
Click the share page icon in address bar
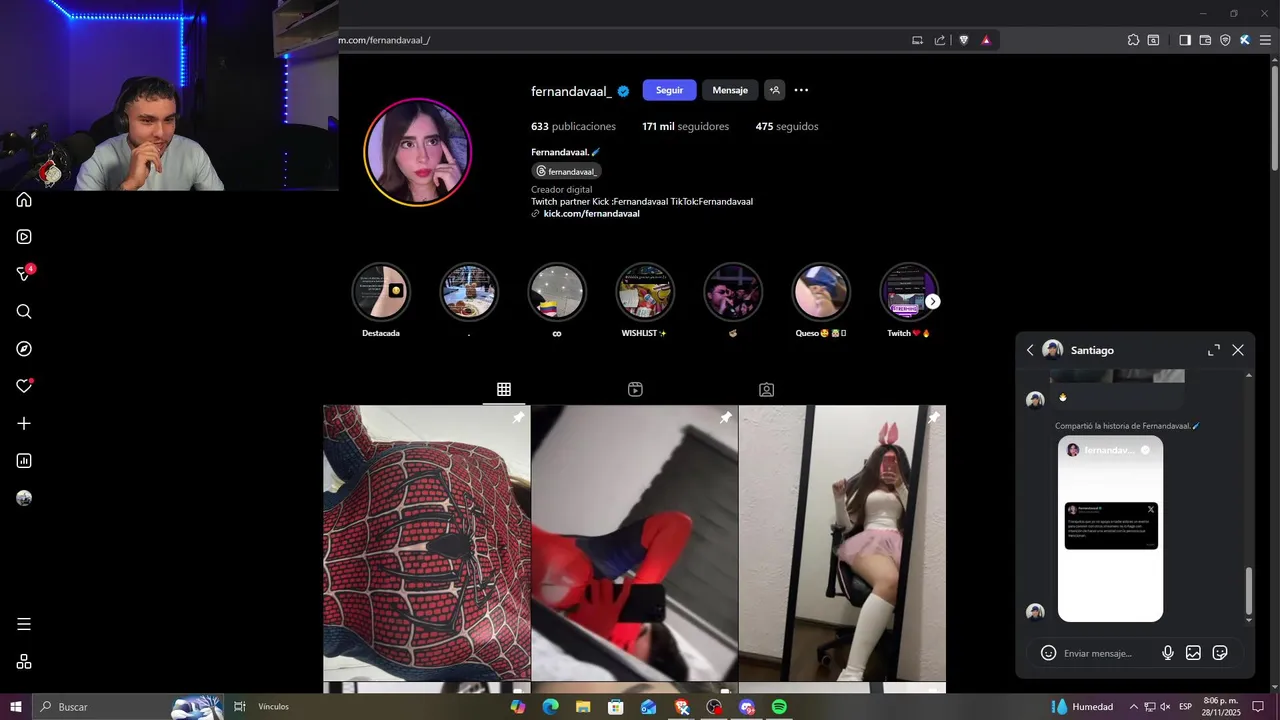coord(940,40)
